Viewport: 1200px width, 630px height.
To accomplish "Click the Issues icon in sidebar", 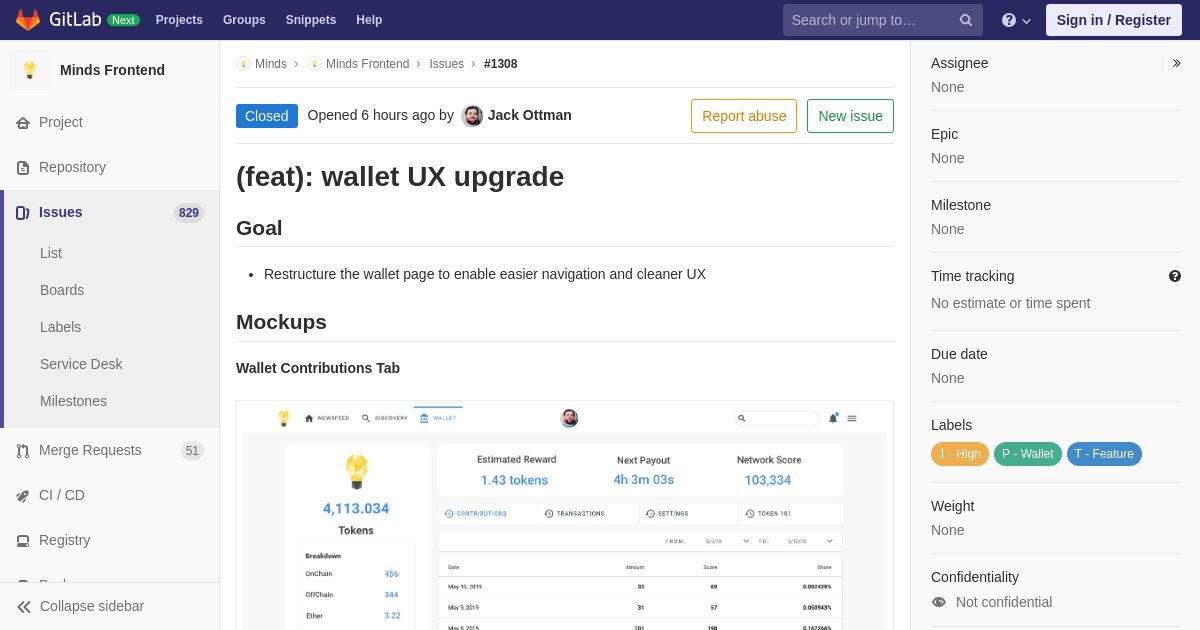I will 23,213.
